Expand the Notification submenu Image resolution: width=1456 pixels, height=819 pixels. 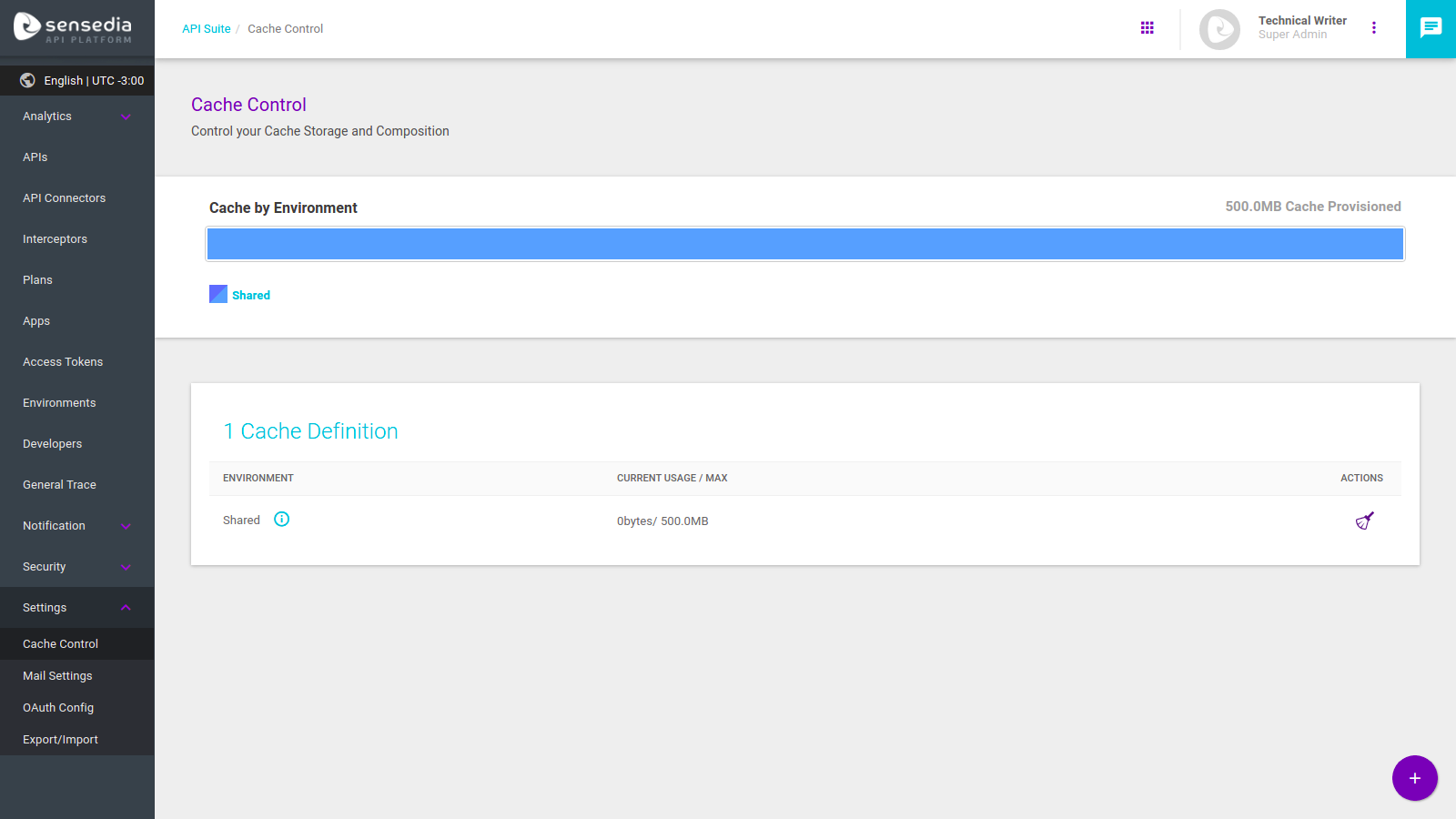coord(126,526)
